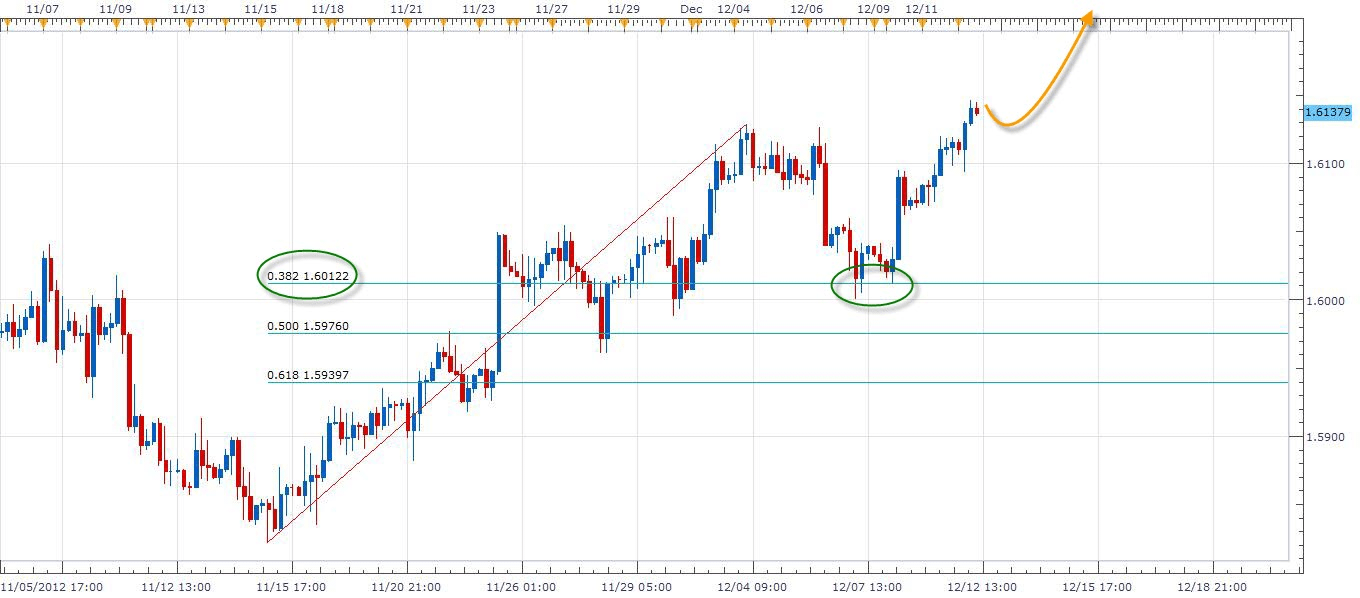
Task: Click the Dec month label at top
Action: tap(691, 8)
